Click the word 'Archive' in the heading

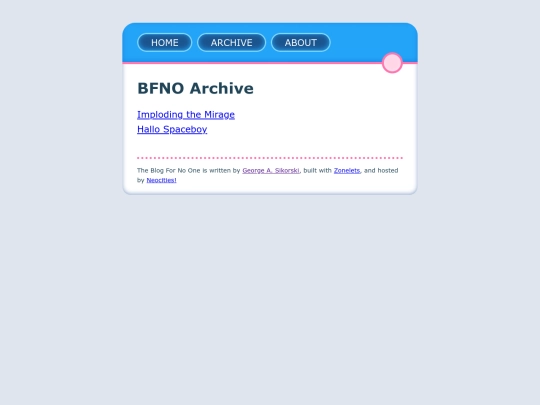222,89
